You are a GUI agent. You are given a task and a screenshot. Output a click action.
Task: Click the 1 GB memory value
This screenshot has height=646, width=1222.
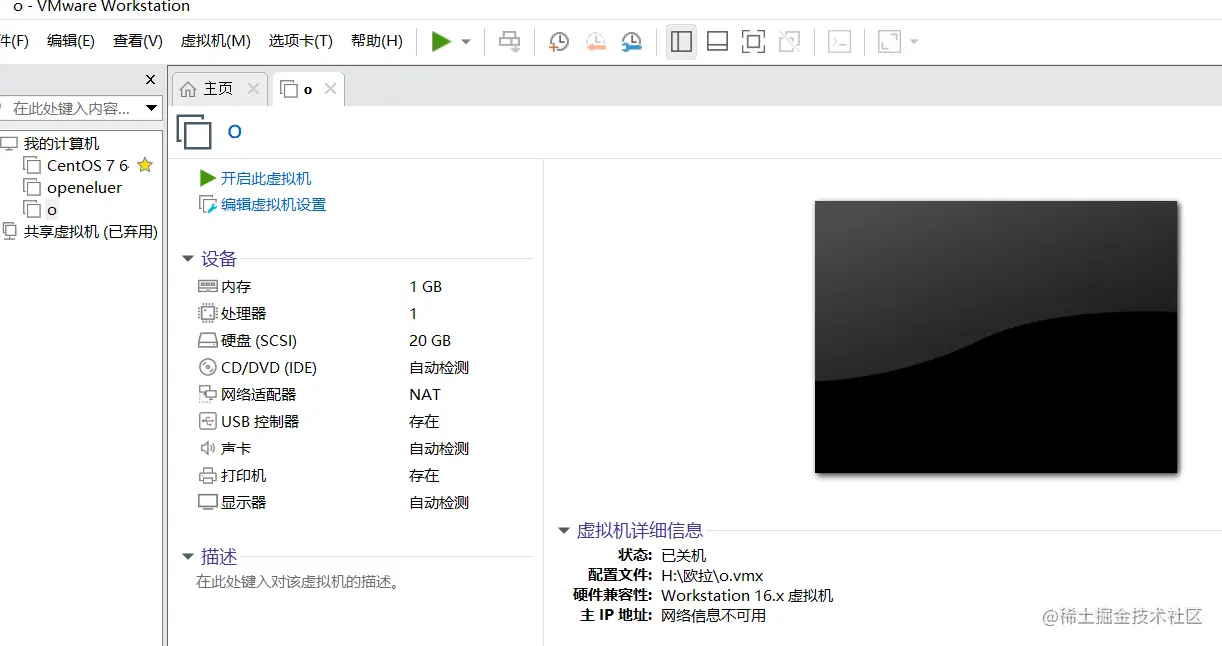pos(426,286)
